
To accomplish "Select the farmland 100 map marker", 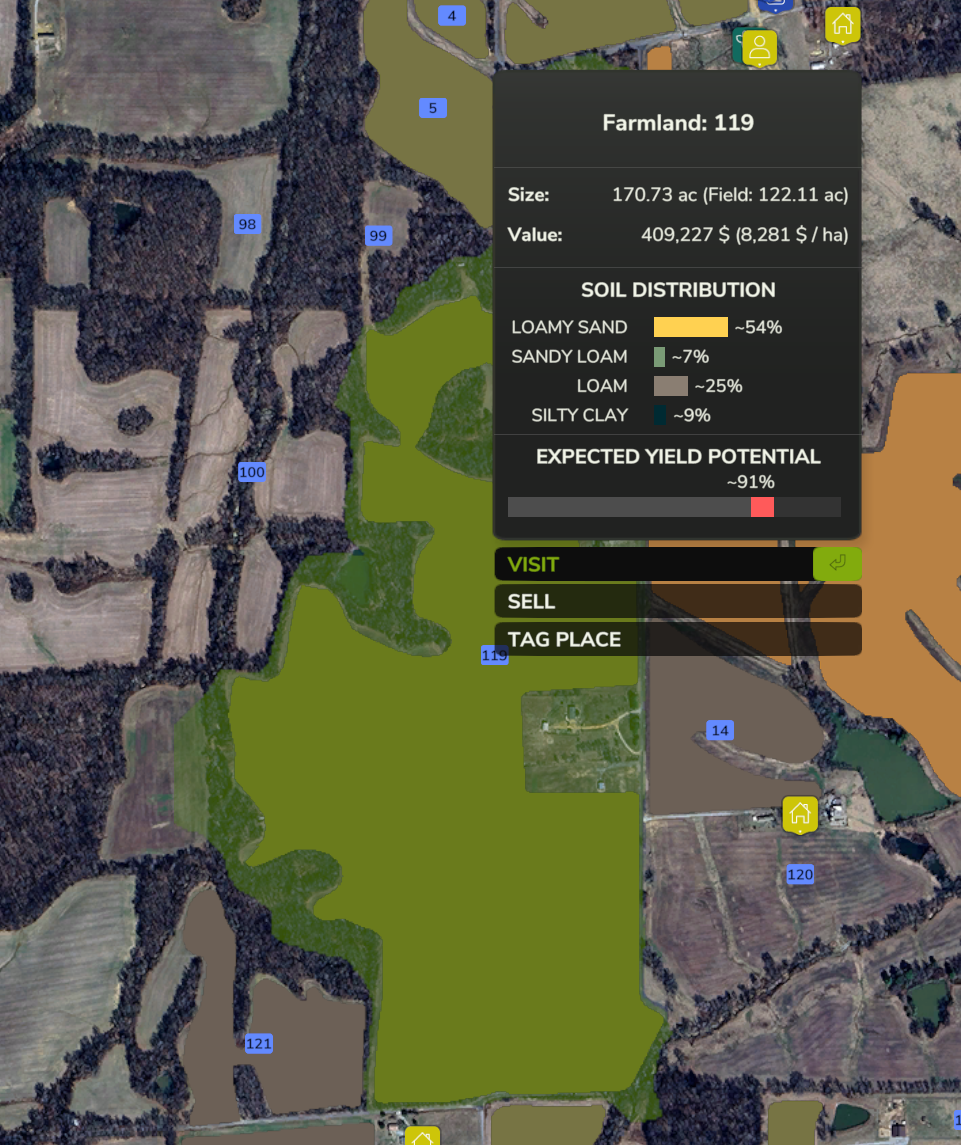I will coord(252,472).
